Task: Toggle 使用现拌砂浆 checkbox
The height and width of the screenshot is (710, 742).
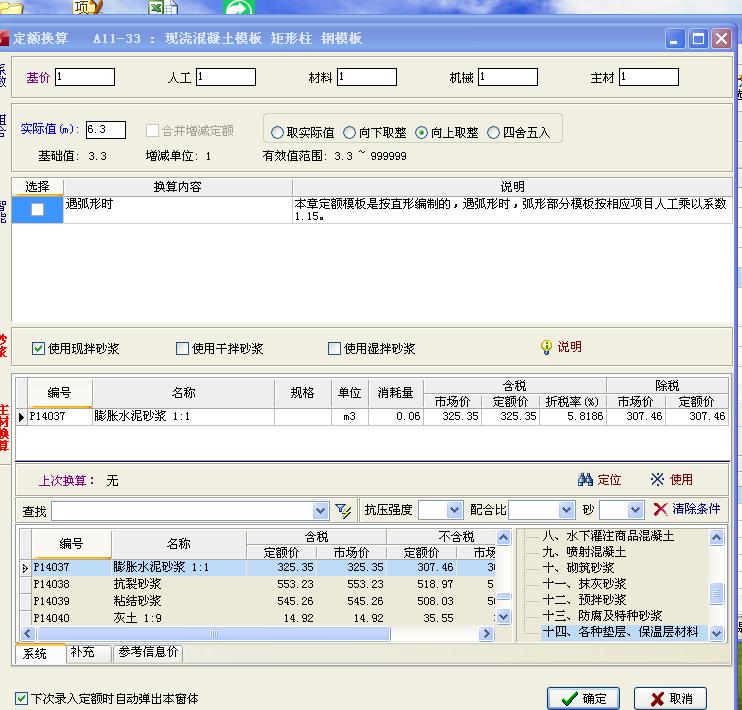Action: point(38,349)
